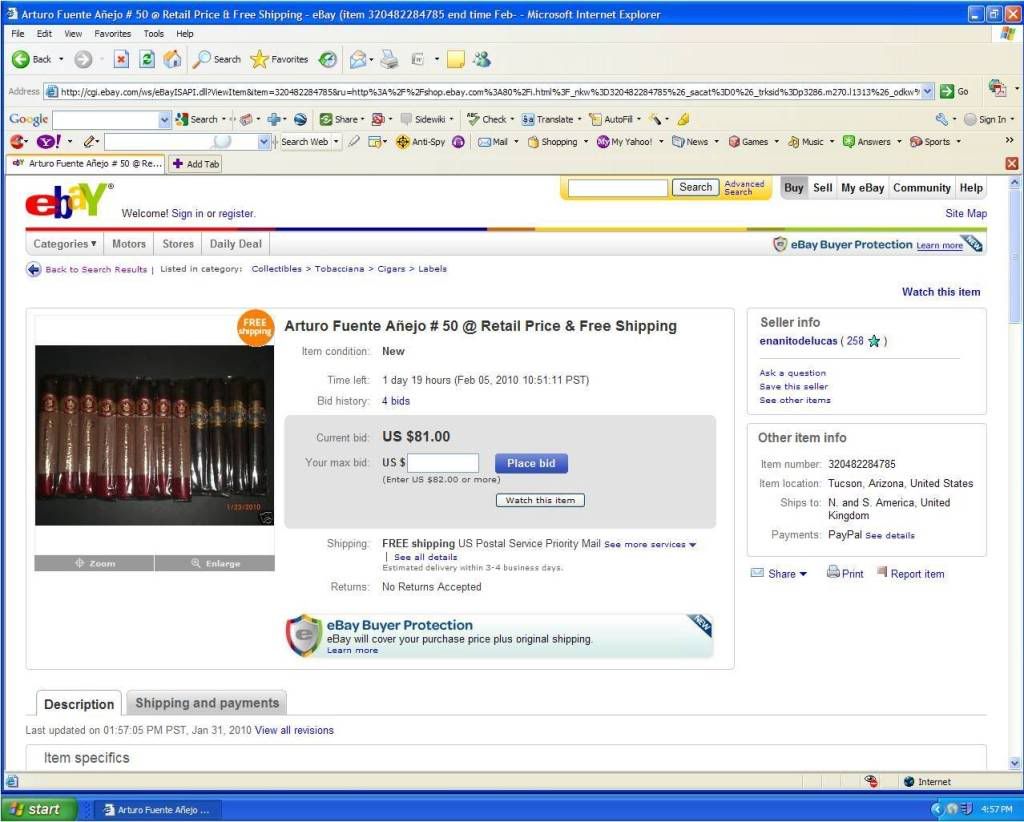Select the Arturo Fuente taskbar window button
The image size is (1024, 822).
157,810
